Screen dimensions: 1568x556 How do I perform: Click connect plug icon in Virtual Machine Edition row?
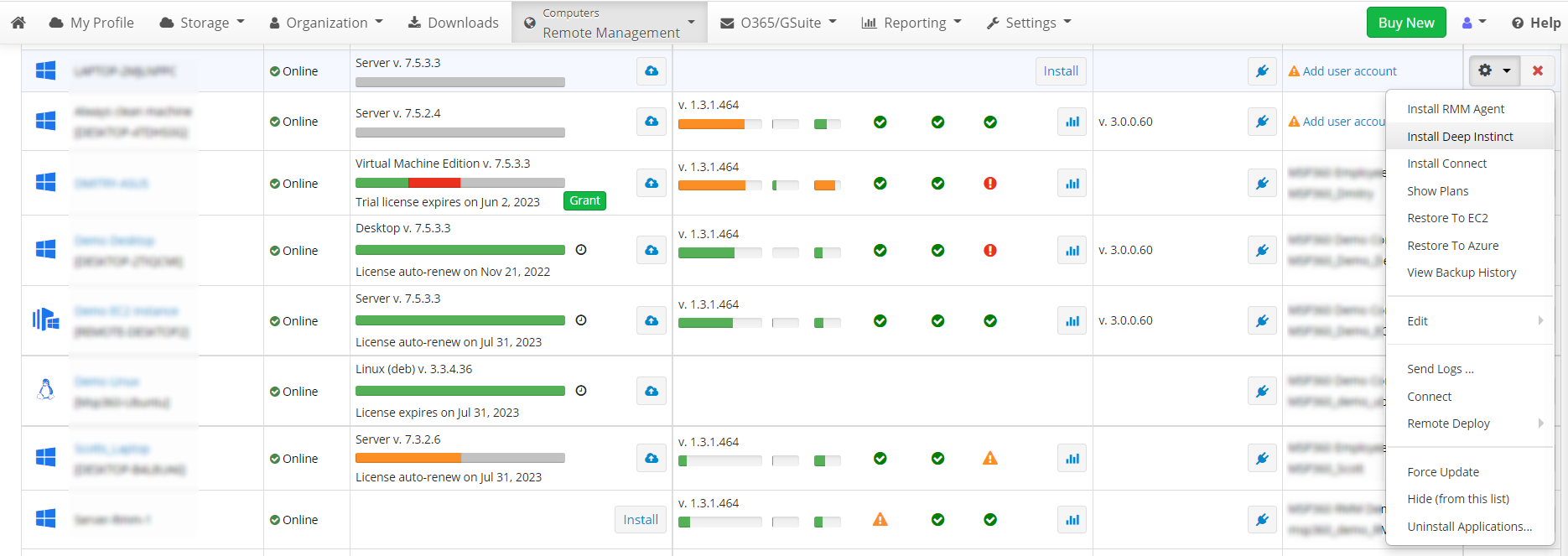tap(1262, 183)
